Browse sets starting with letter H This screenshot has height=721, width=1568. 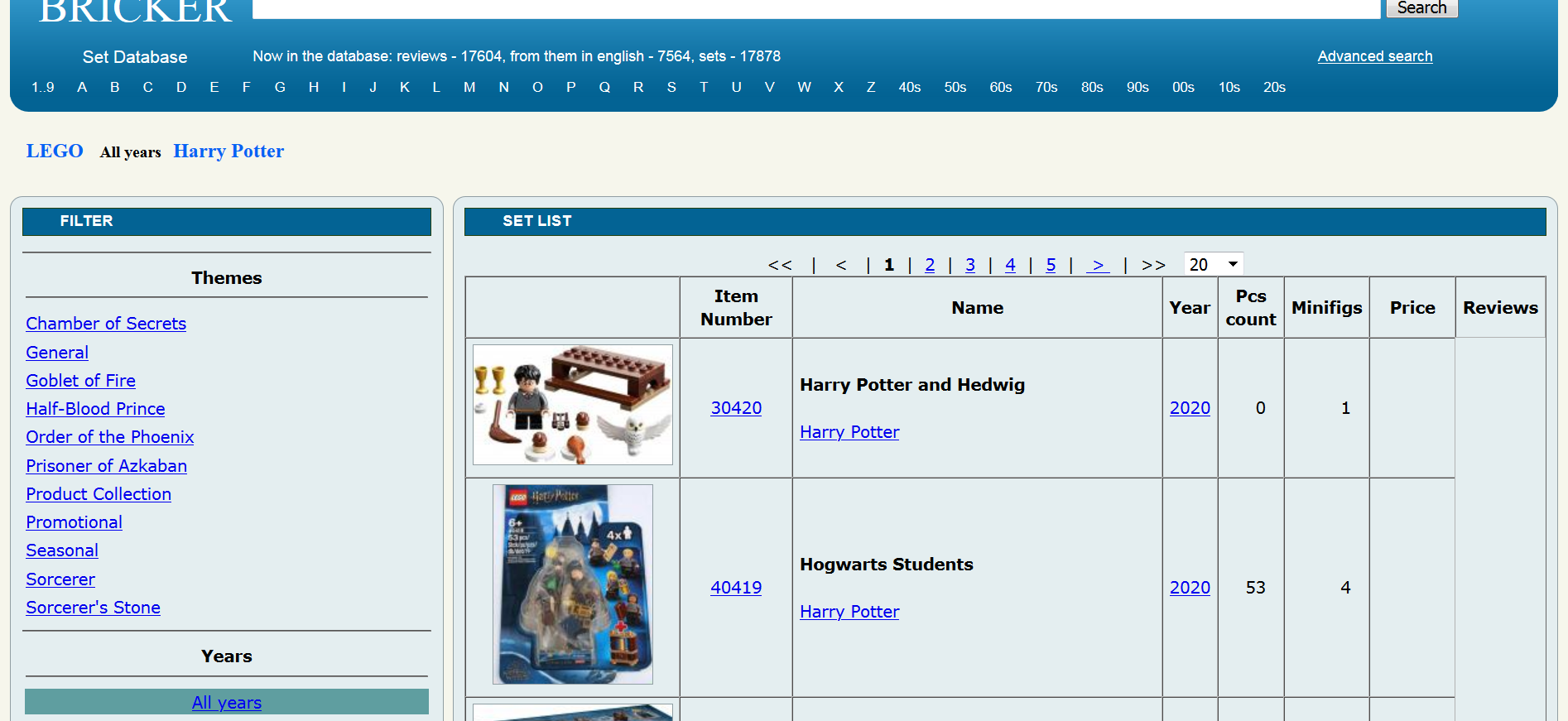(314, 87)
